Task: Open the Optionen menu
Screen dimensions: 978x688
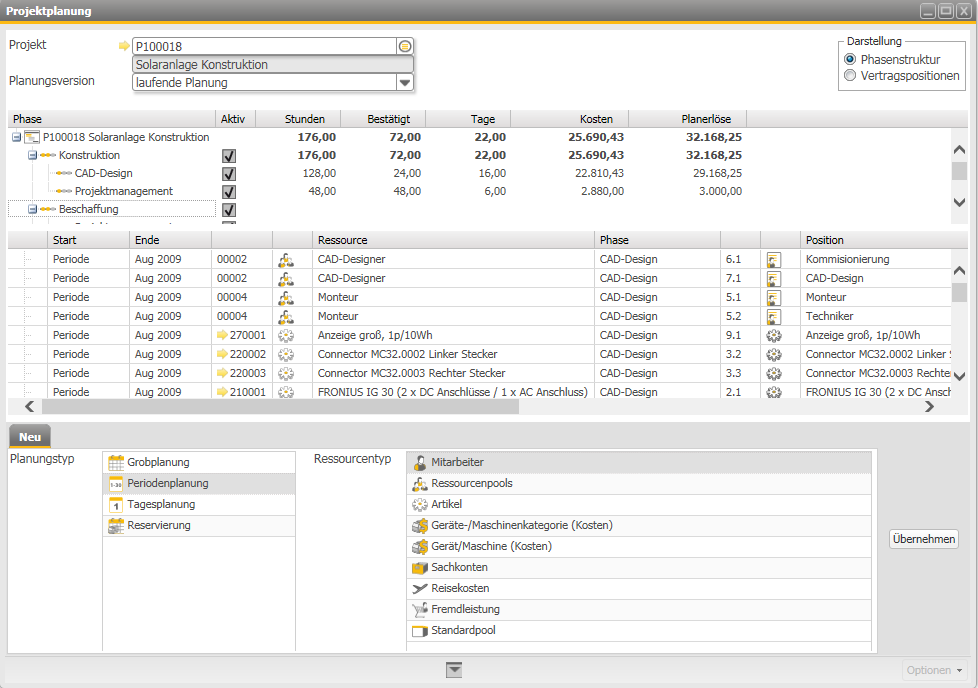Action: point(932,670)
